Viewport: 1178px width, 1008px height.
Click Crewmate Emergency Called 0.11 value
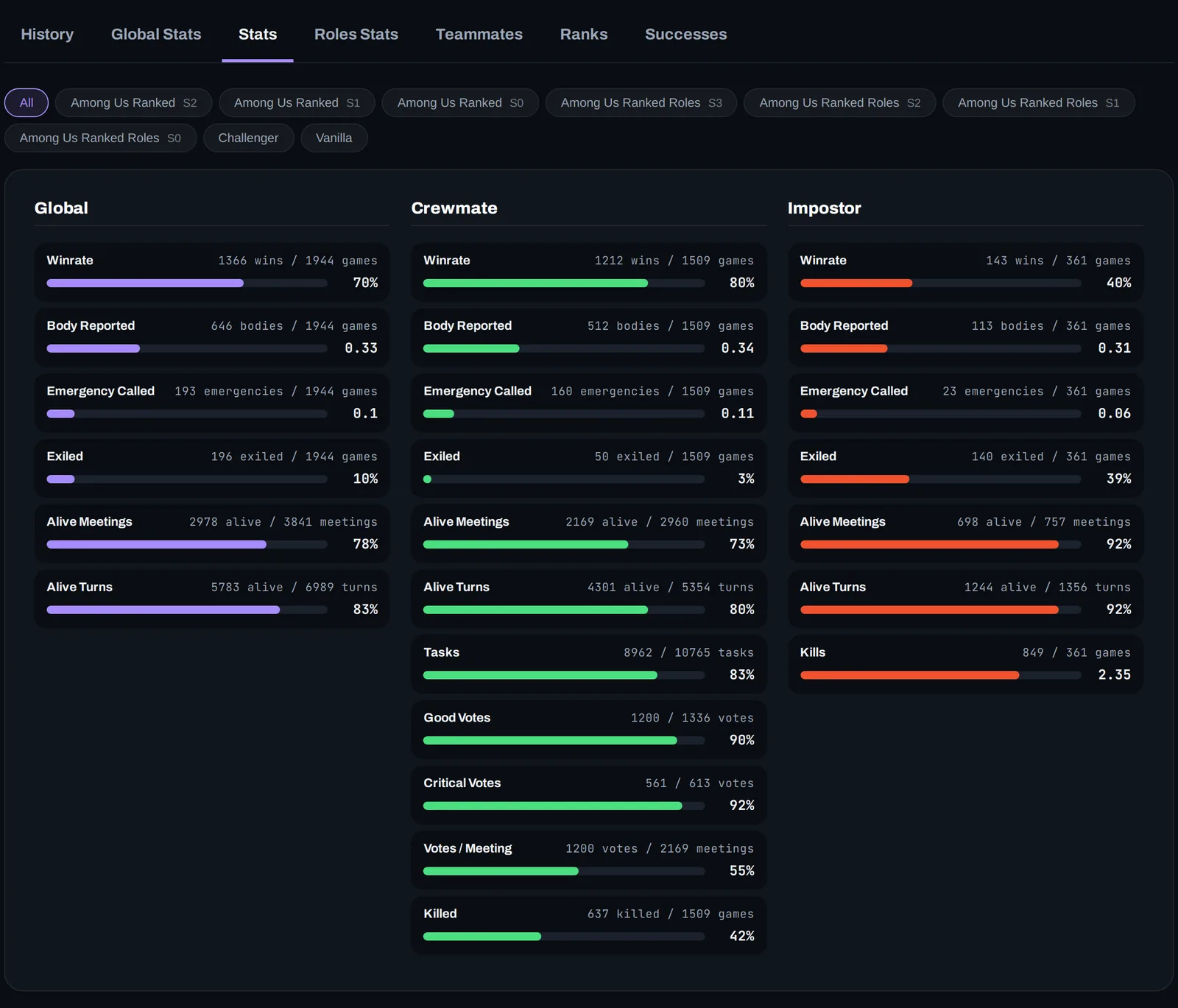[x=738, y=414]
